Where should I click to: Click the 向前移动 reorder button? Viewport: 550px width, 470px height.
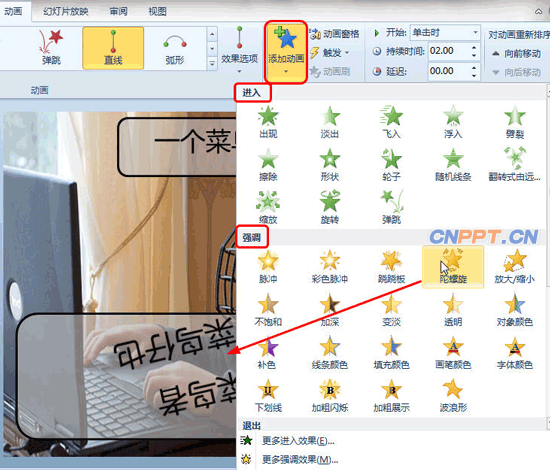click(516, 54)
